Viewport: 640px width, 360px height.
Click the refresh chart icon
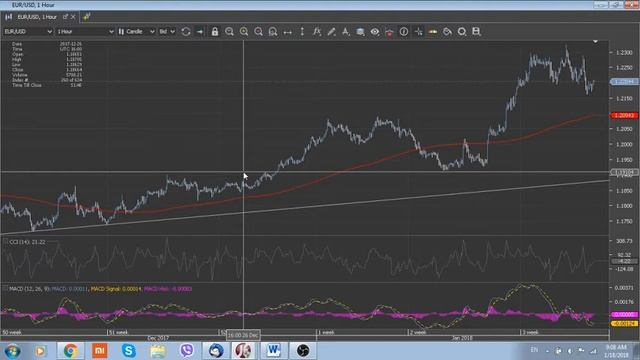(x=186, y=31)
